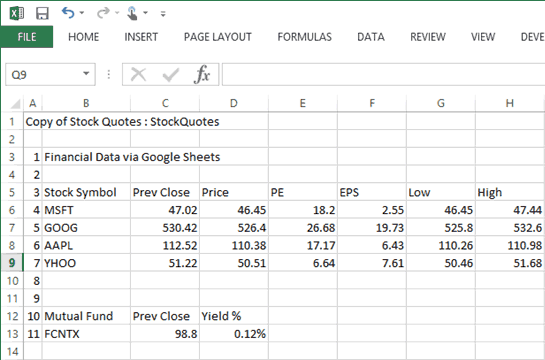Screen dimensions: 545x360
Task: Click the Redo arrow icon
Action: (103, 13)
